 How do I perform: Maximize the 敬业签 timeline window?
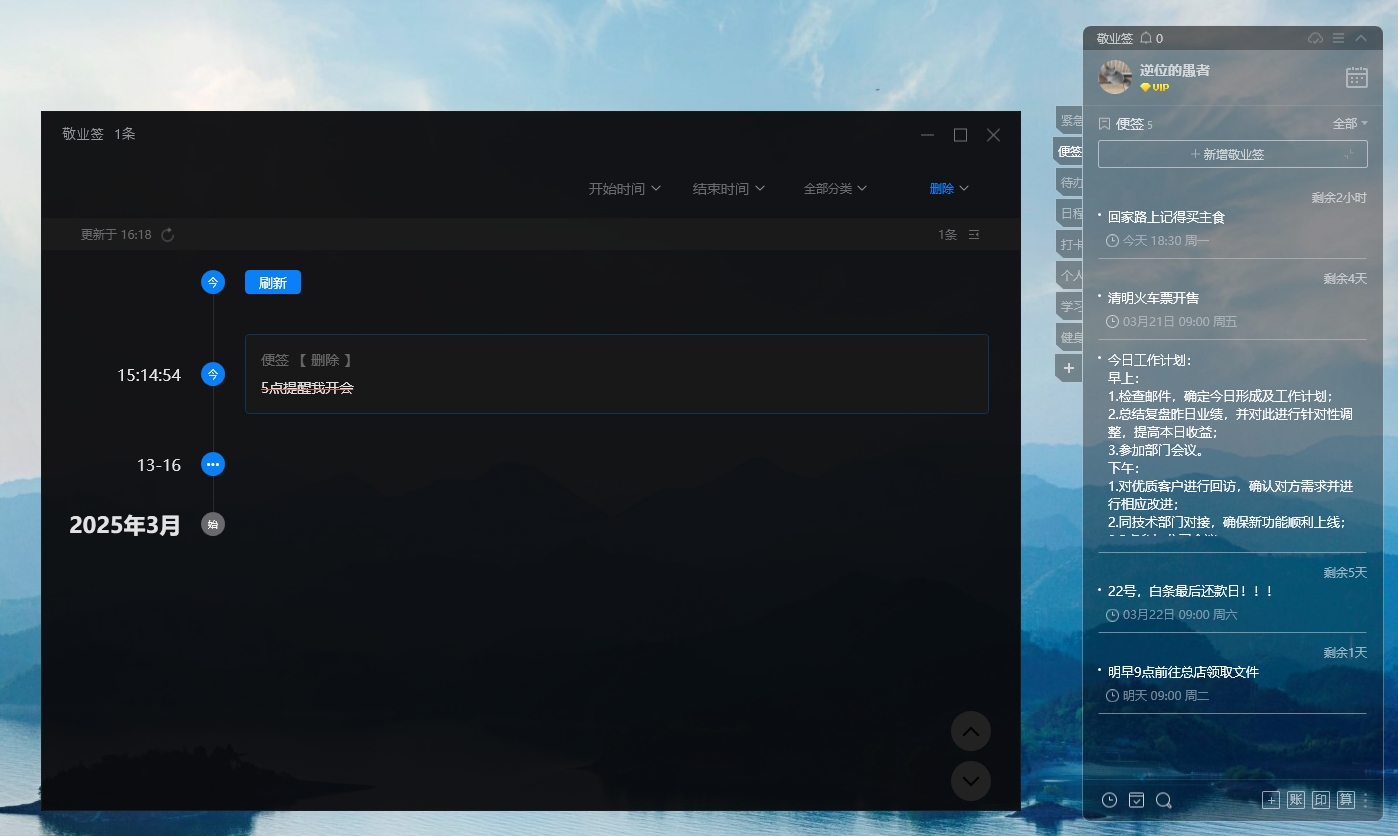coord(960,135)
